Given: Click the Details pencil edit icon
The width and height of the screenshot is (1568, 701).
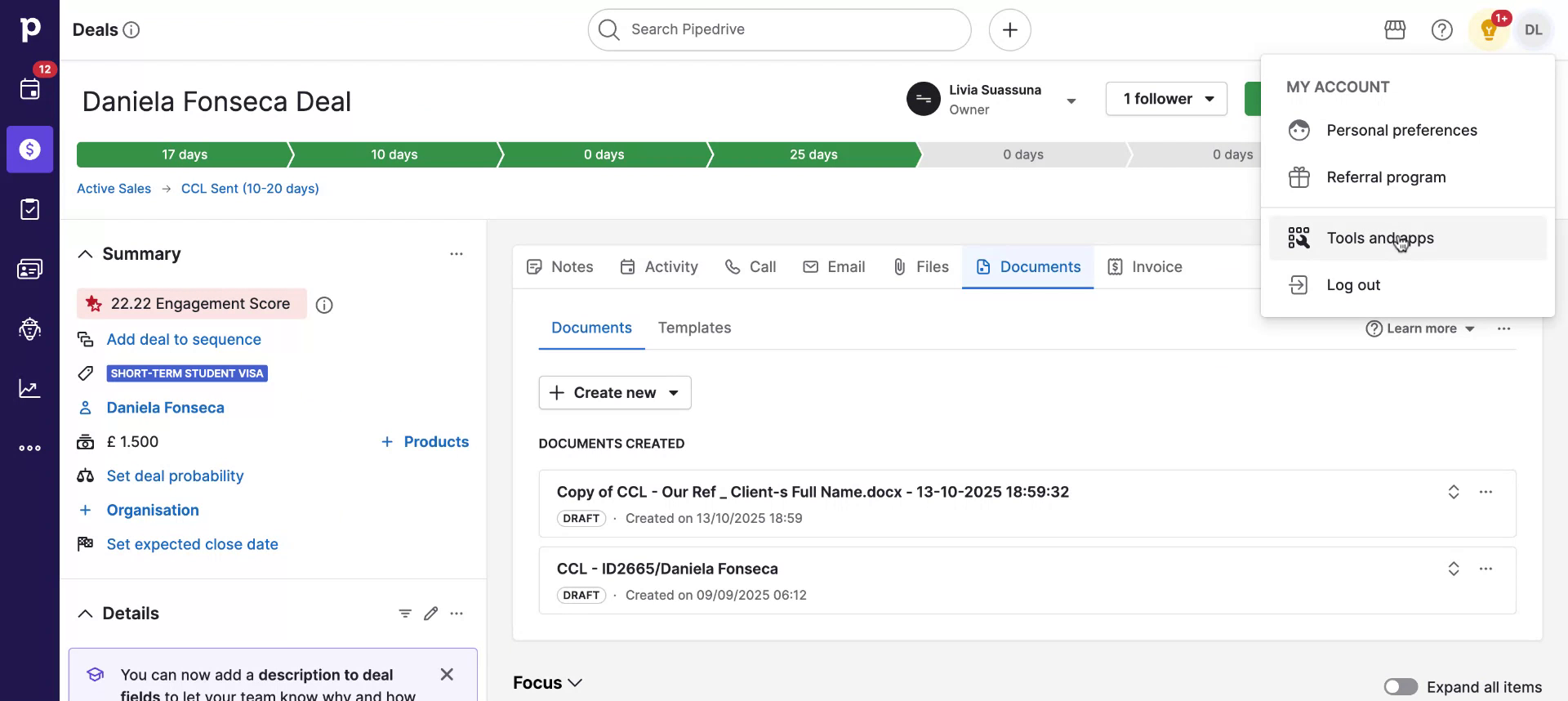Looking at the screenshot, I should point(431,614).
